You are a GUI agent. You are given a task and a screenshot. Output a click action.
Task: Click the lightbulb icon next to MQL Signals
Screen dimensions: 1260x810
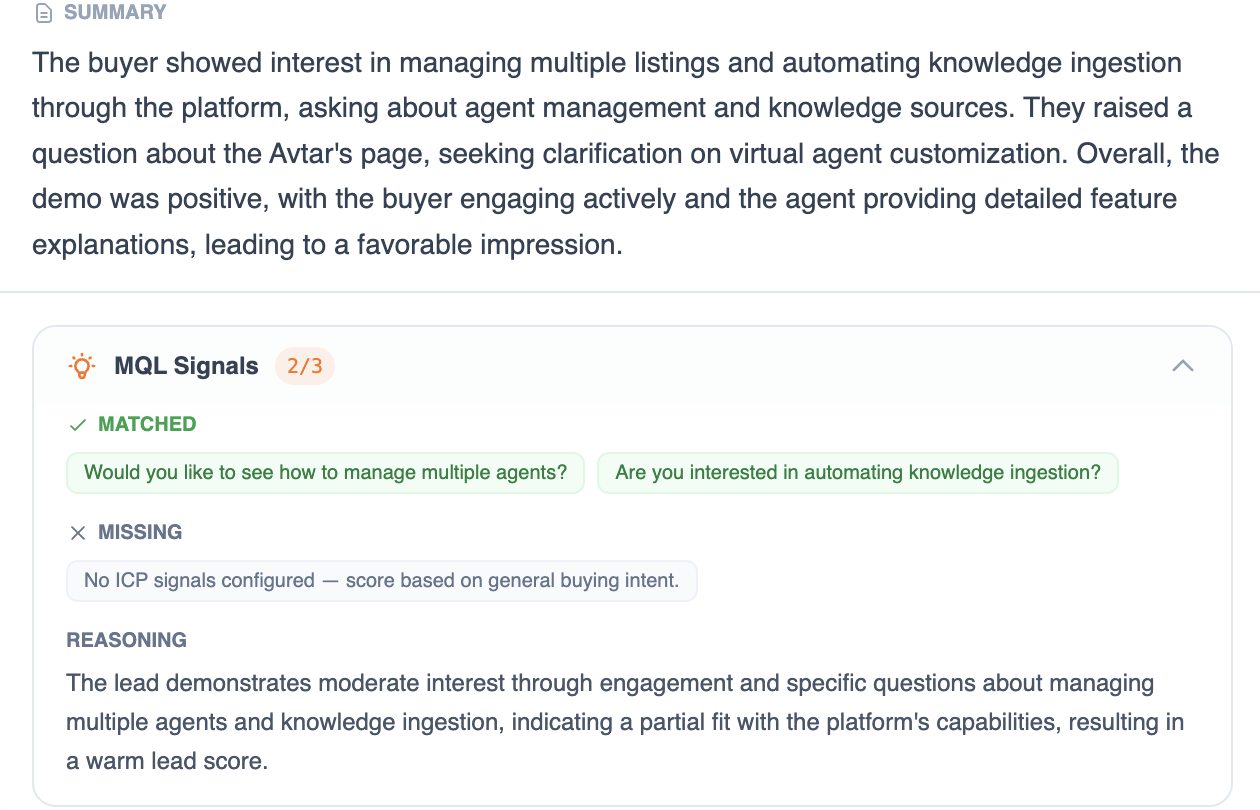pos(81,366)
